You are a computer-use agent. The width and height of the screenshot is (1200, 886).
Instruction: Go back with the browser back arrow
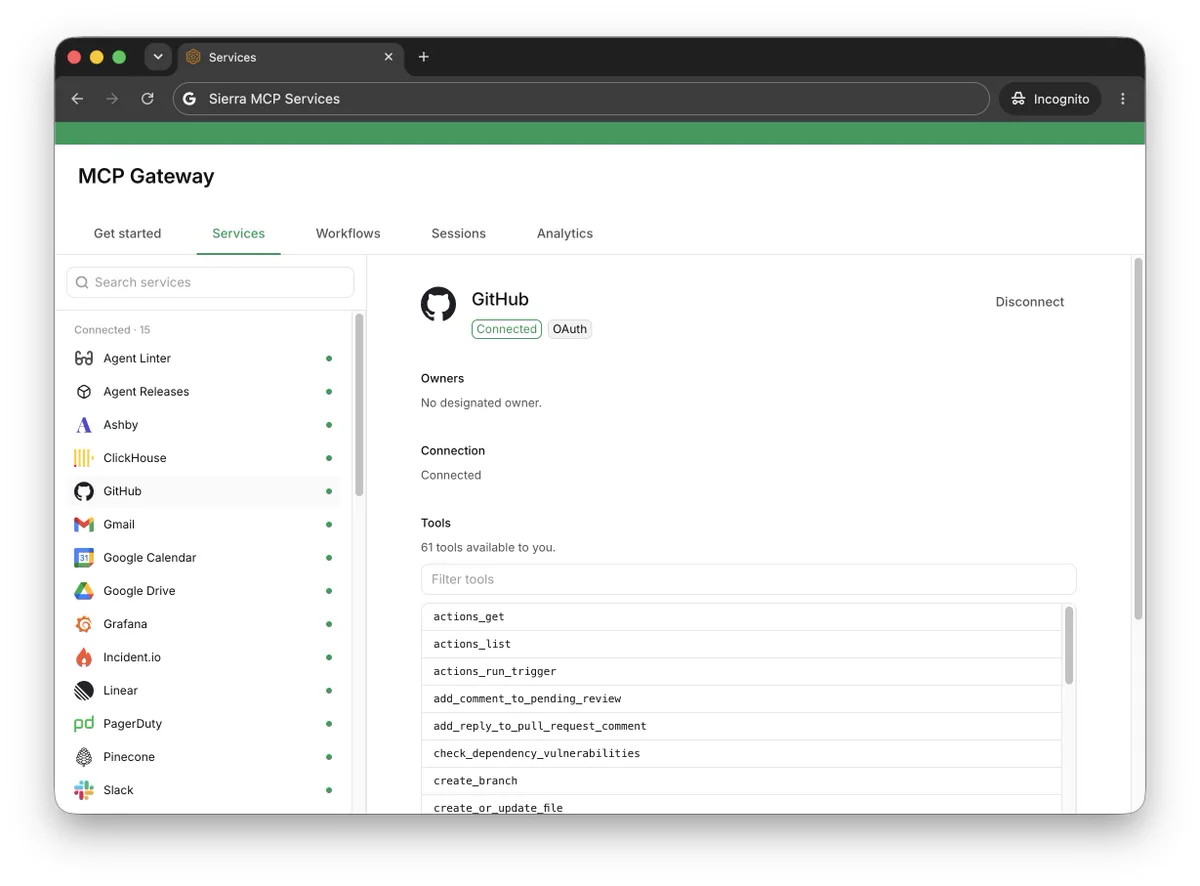[77, 99]
